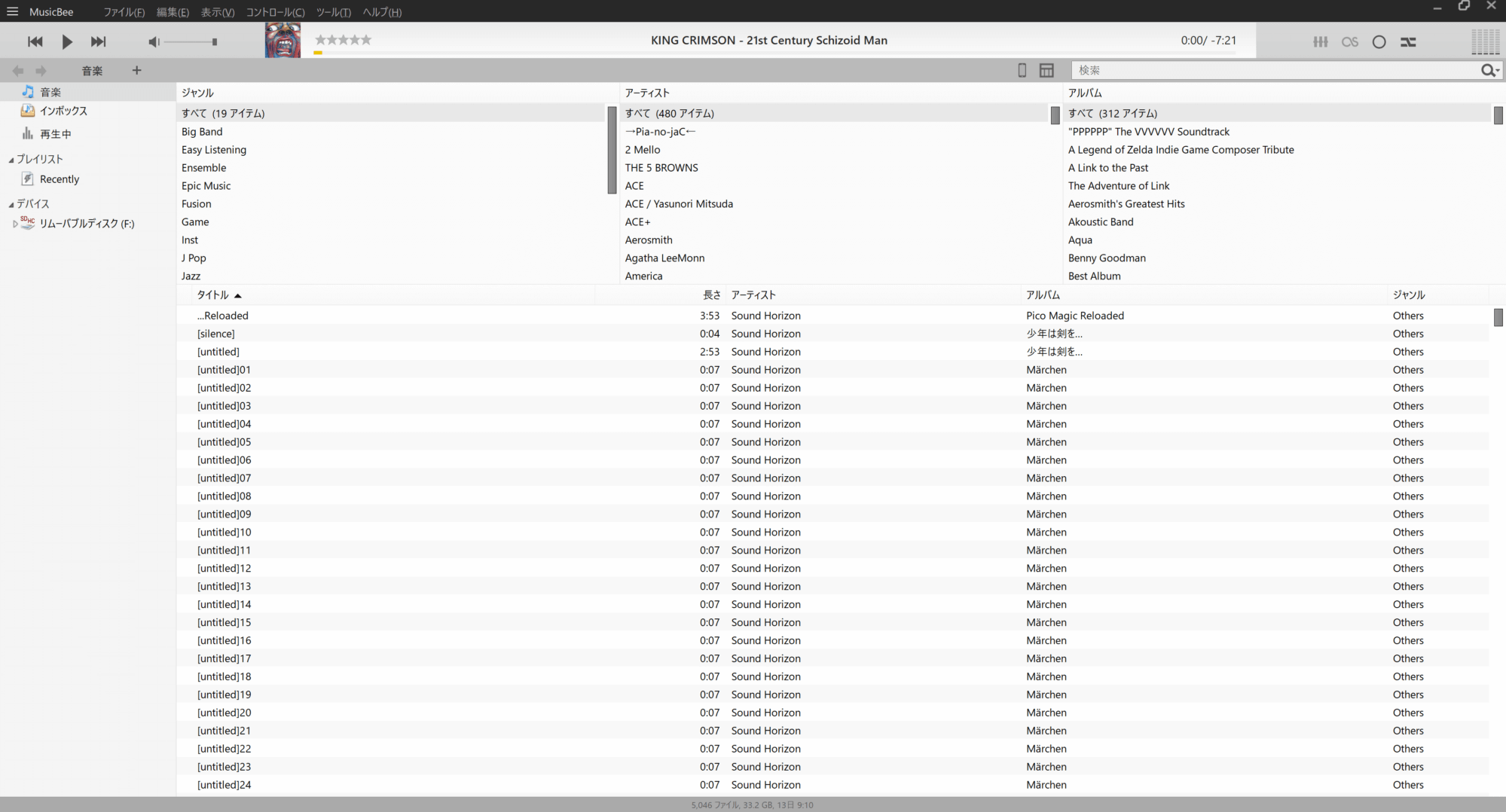Show the visualizer grid panel

pos(1486,41)
